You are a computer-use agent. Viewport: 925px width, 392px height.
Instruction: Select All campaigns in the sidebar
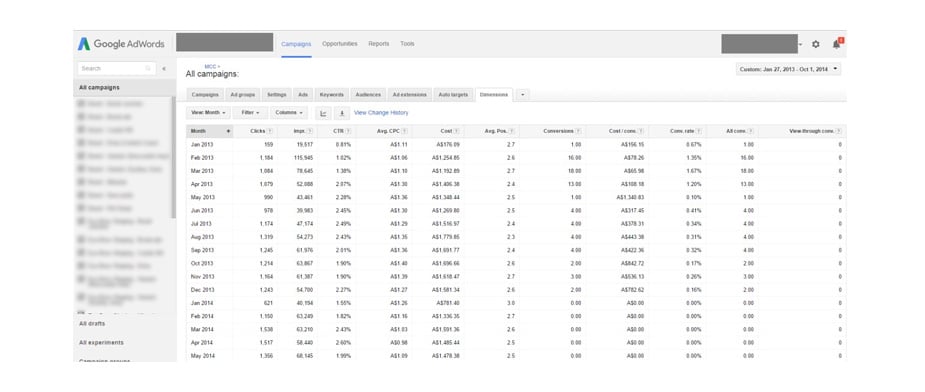(124, 87)
